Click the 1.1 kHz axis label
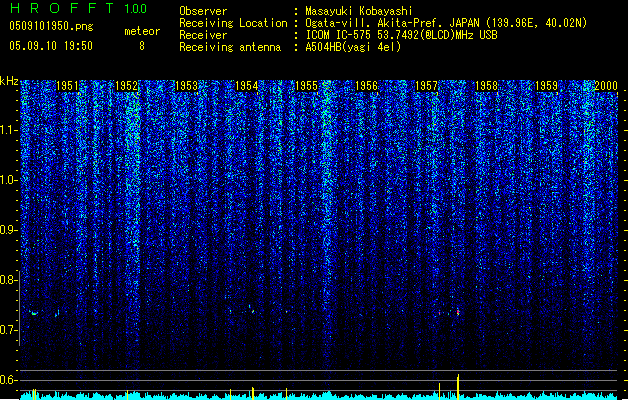The image size is (629, 400). coord(7,130)
